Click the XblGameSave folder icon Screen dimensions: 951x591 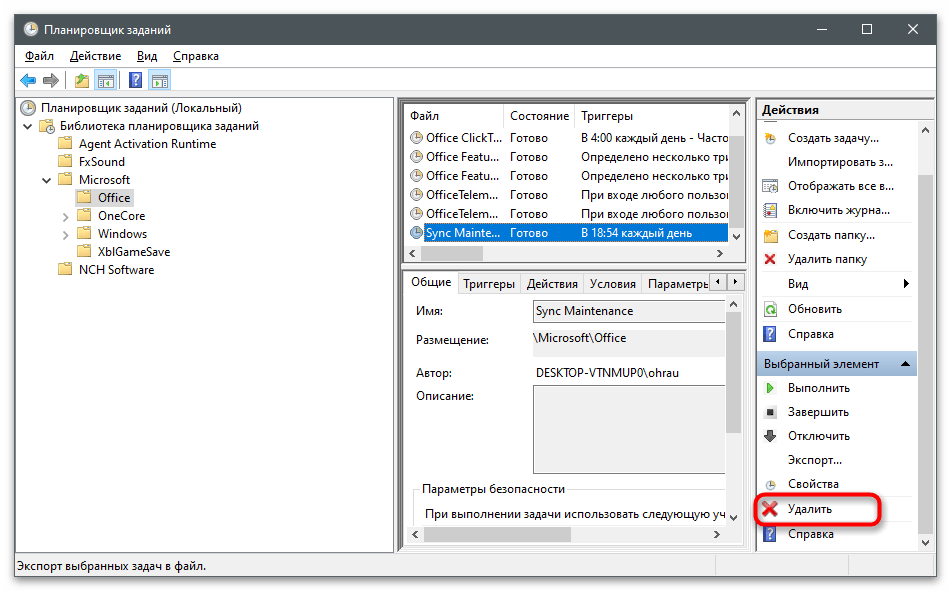click(84, 252)
